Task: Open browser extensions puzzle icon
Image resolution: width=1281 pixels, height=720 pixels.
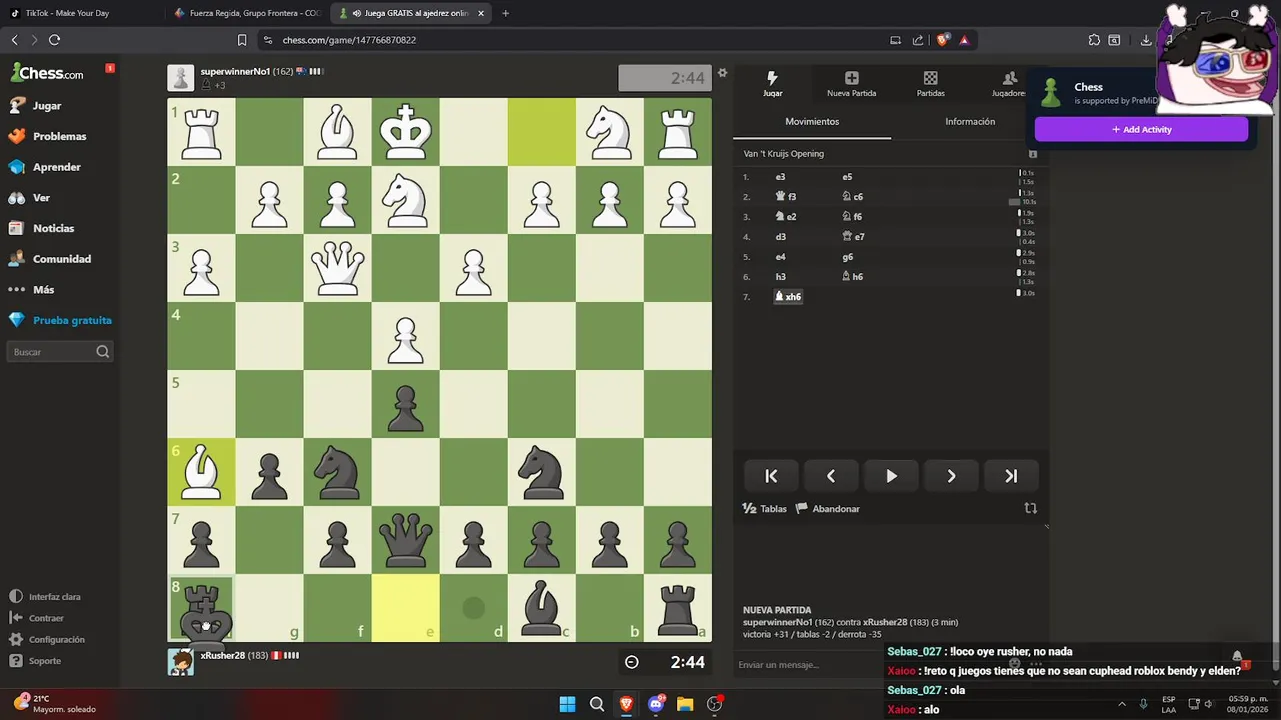Action: click(x=1094, y=40)
